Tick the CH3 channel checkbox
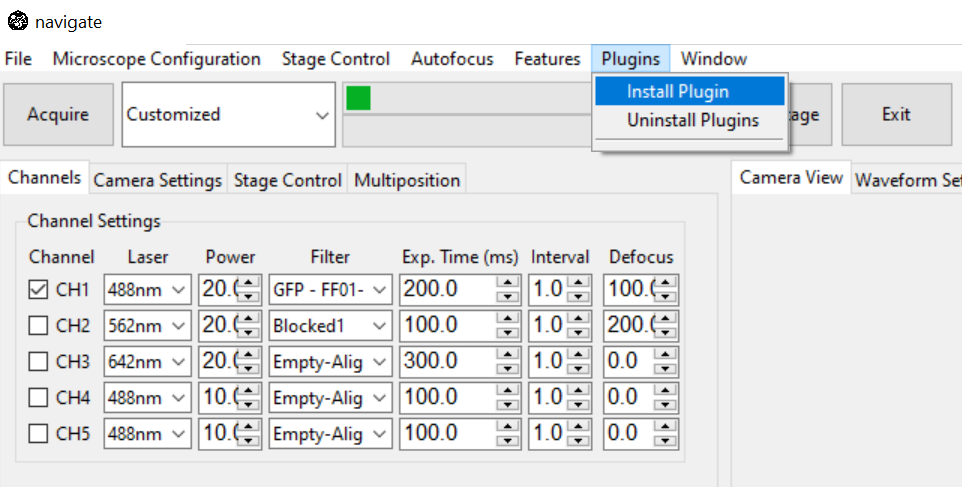The image size is (962, 487). (38, 362)
